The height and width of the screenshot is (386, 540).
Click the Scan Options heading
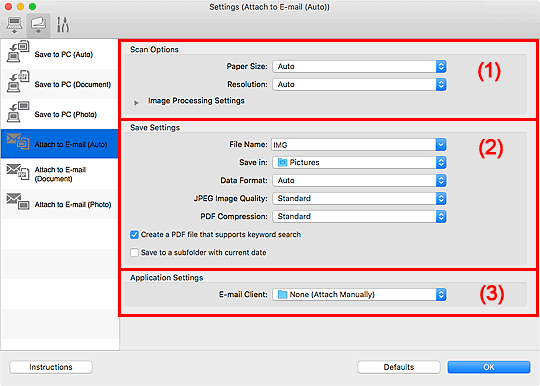[x=154, y=50]
